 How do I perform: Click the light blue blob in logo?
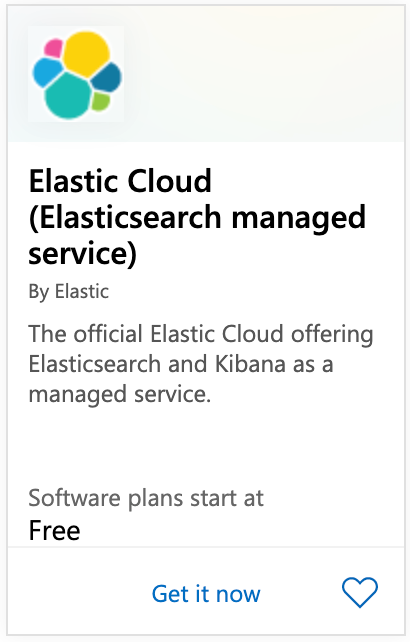(48, 72)
